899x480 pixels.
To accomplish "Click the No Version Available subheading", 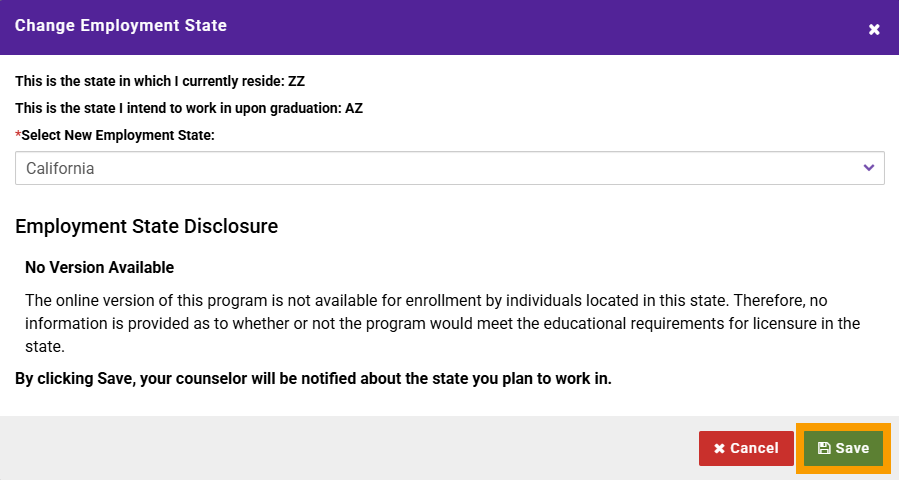I will tap(99, 267).
